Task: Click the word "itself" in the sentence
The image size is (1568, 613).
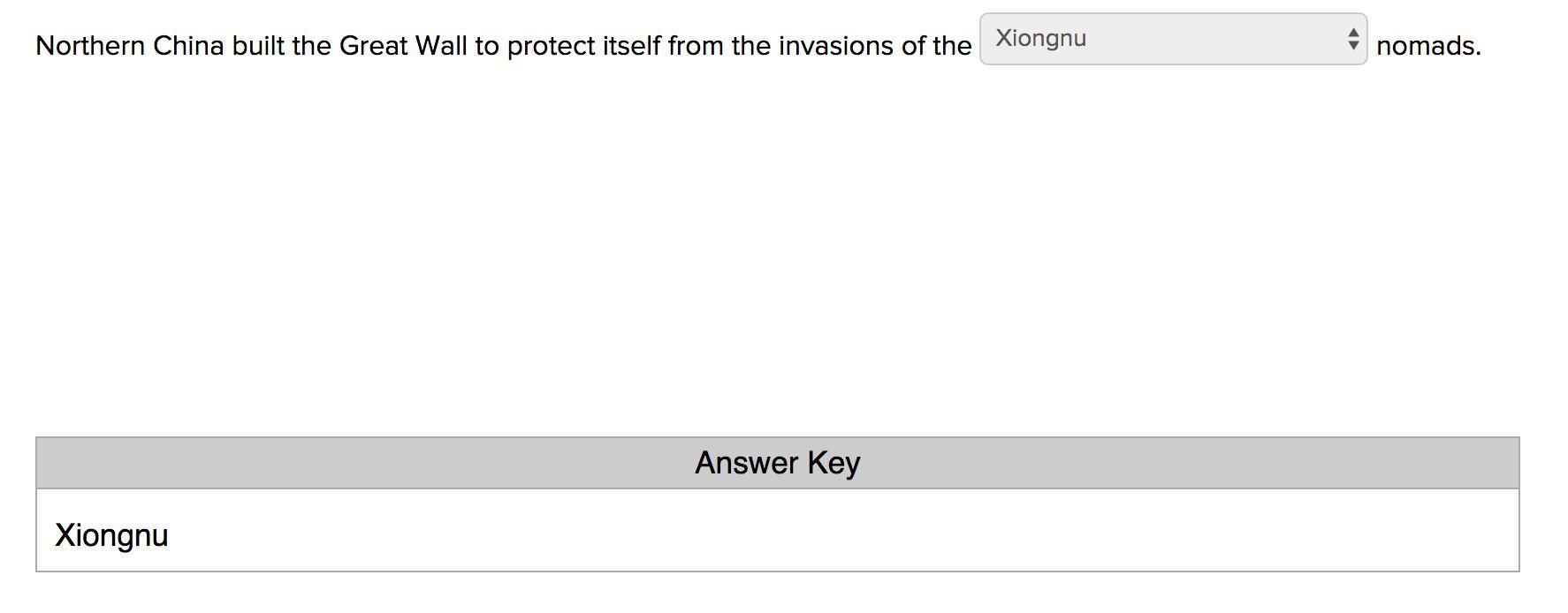Action: click(631, 46)
